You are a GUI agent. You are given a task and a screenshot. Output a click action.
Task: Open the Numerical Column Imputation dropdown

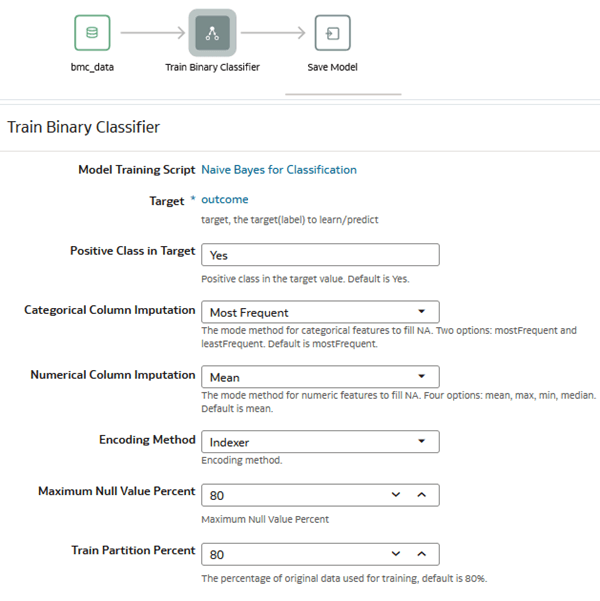(x=320, y=376)
